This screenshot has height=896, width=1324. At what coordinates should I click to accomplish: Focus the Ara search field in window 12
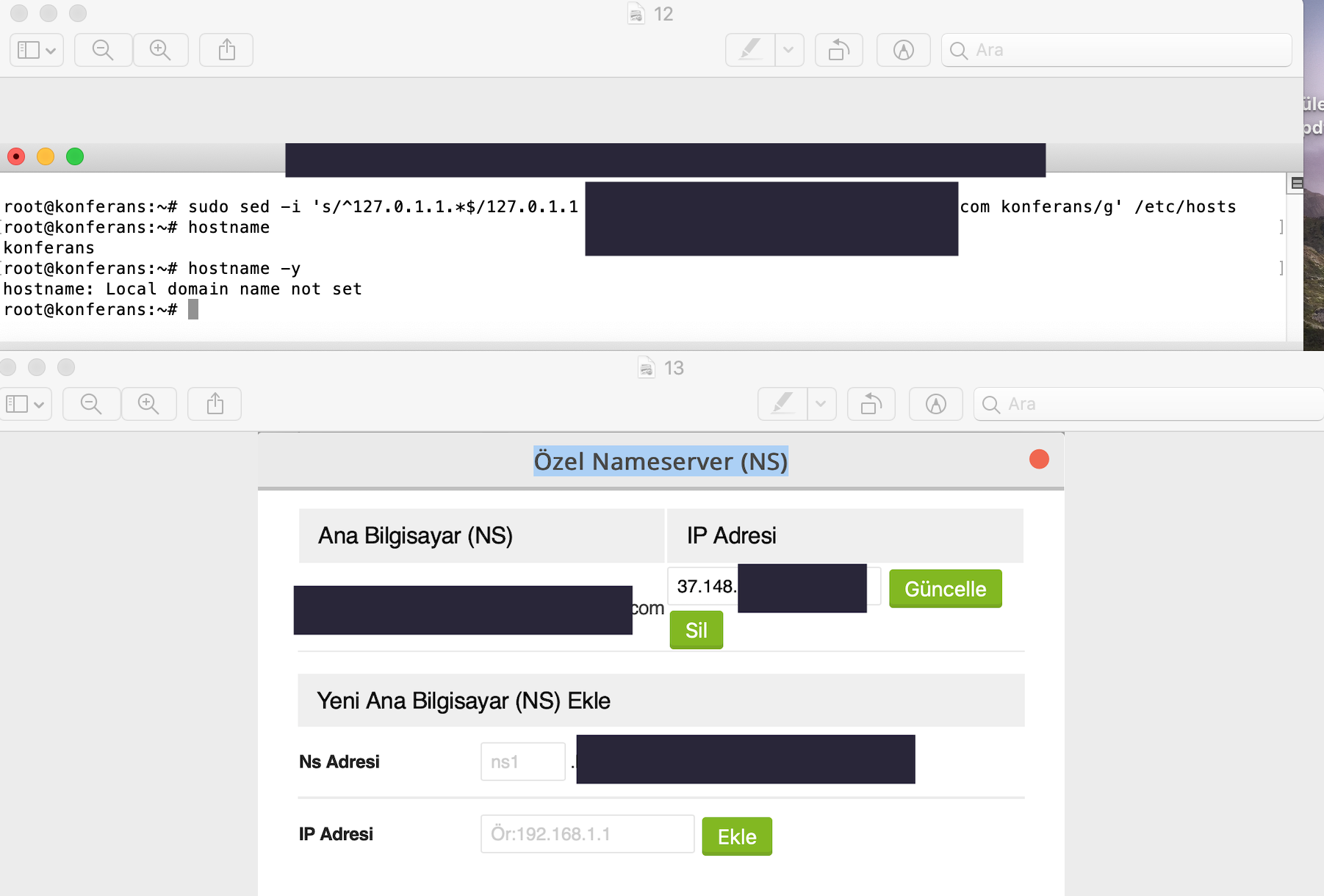coord(1117,50)
